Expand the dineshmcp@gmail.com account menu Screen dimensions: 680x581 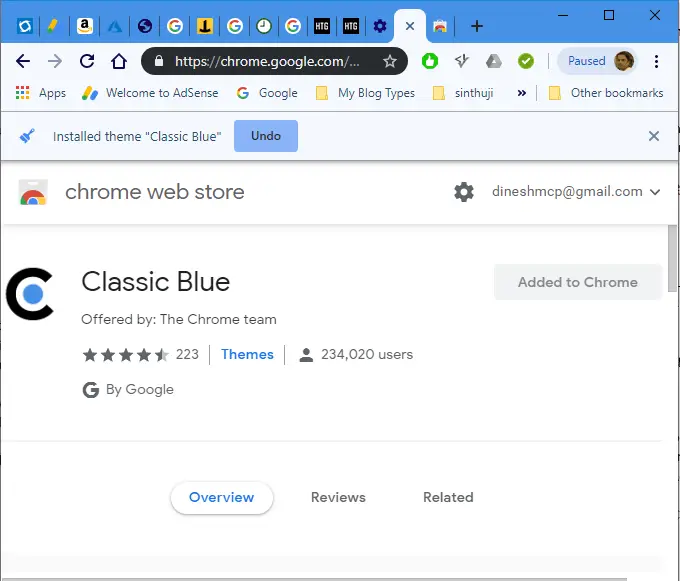pos(576,192)
